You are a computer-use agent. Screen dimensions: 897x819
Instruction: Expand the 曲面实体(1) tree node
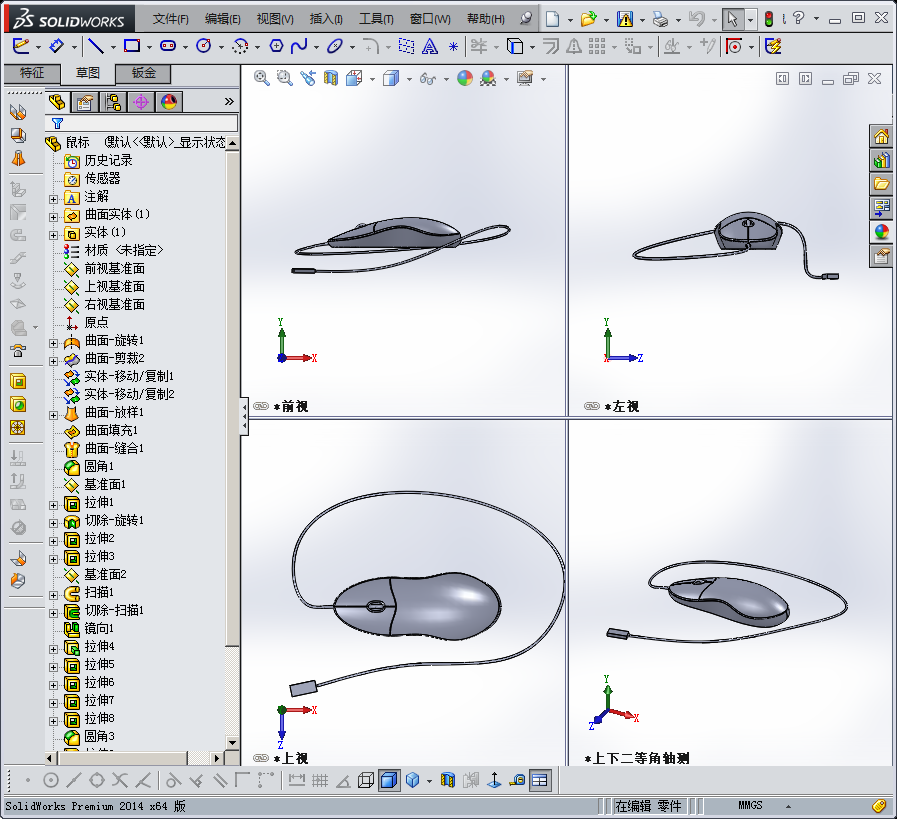click(53, 217)
